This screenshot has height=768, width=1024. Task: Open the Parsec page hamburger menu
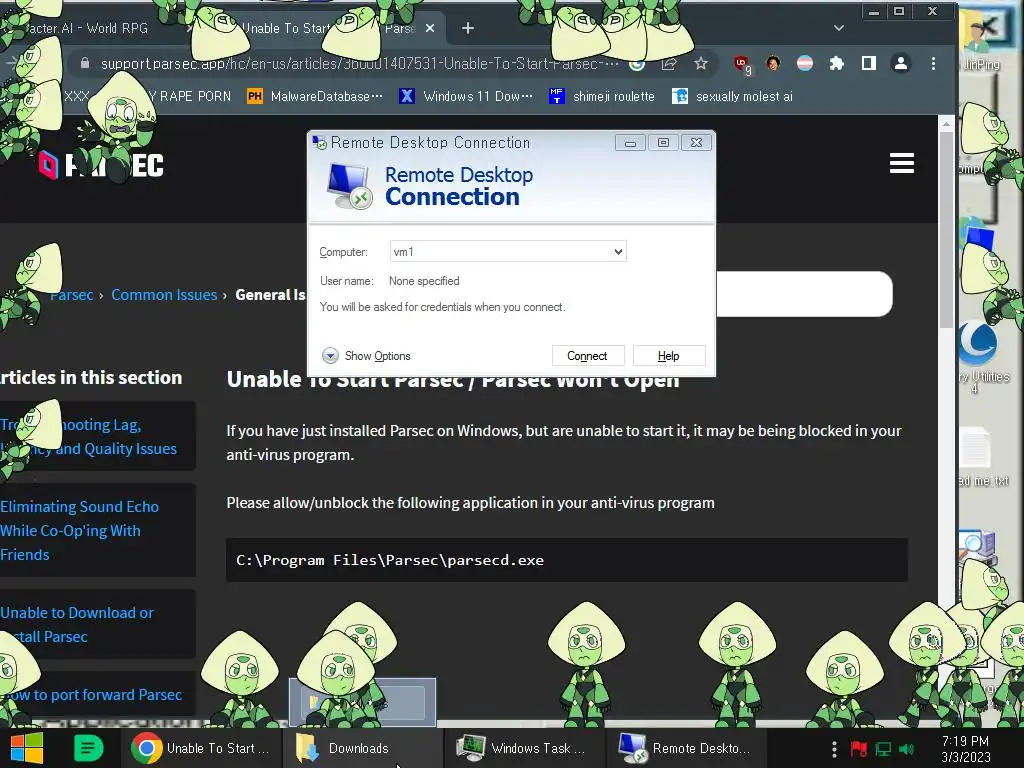tap(902, 163)
